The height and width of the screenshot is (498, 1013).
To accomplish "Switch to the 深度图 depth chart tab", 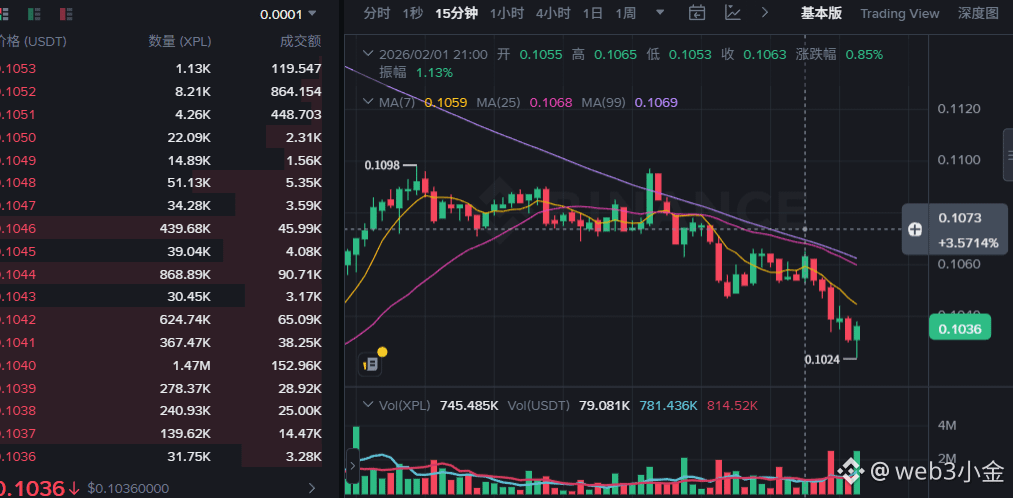I will click(977, 13).
